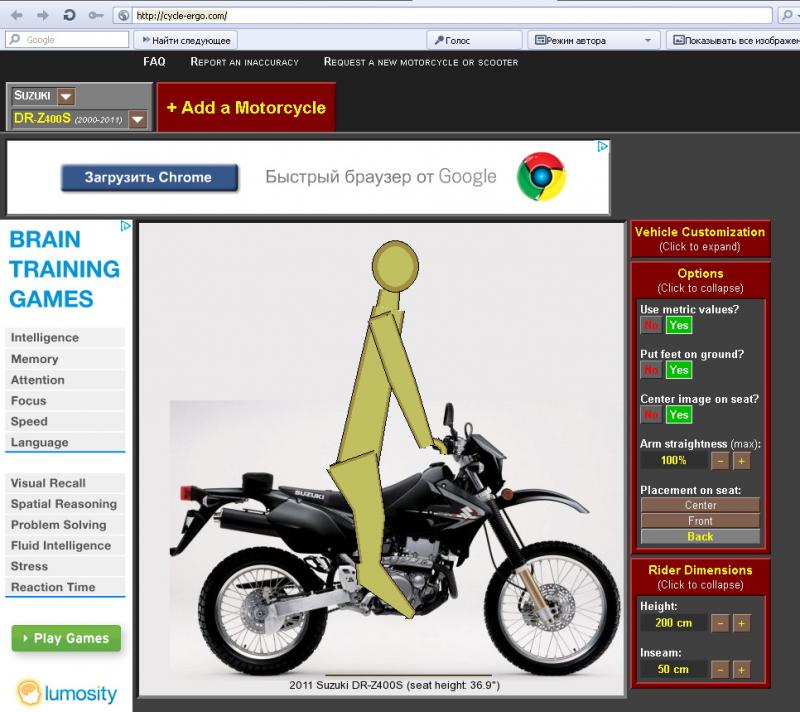Collapse the Options panel
Image resolution: width=800 pixels, height=712 pixels.
click(x=700, y=281)
